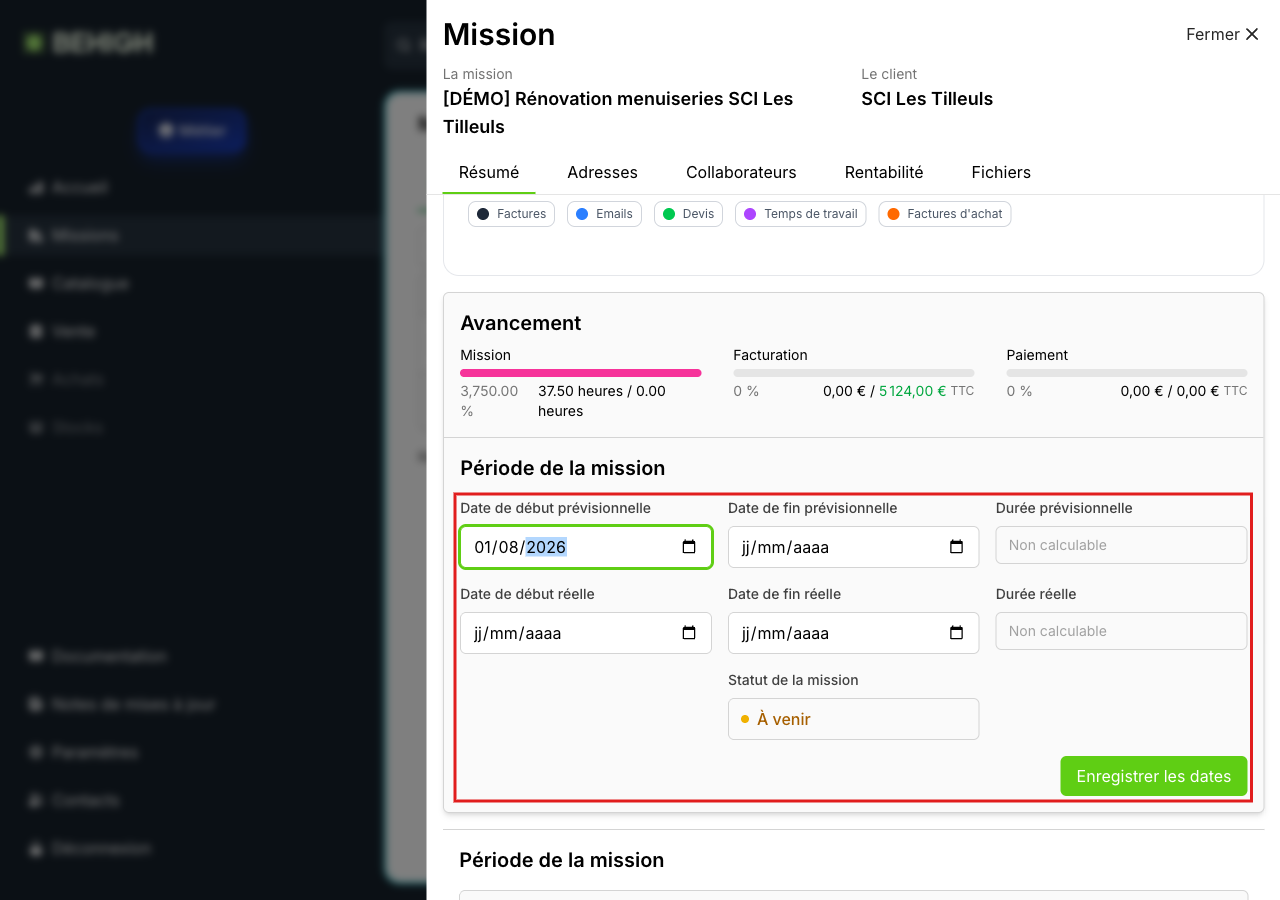Image resolution: width=1280 pixels, height=900 pixels.
Task: Open the Adresses tab
Action: coord(602,172)
